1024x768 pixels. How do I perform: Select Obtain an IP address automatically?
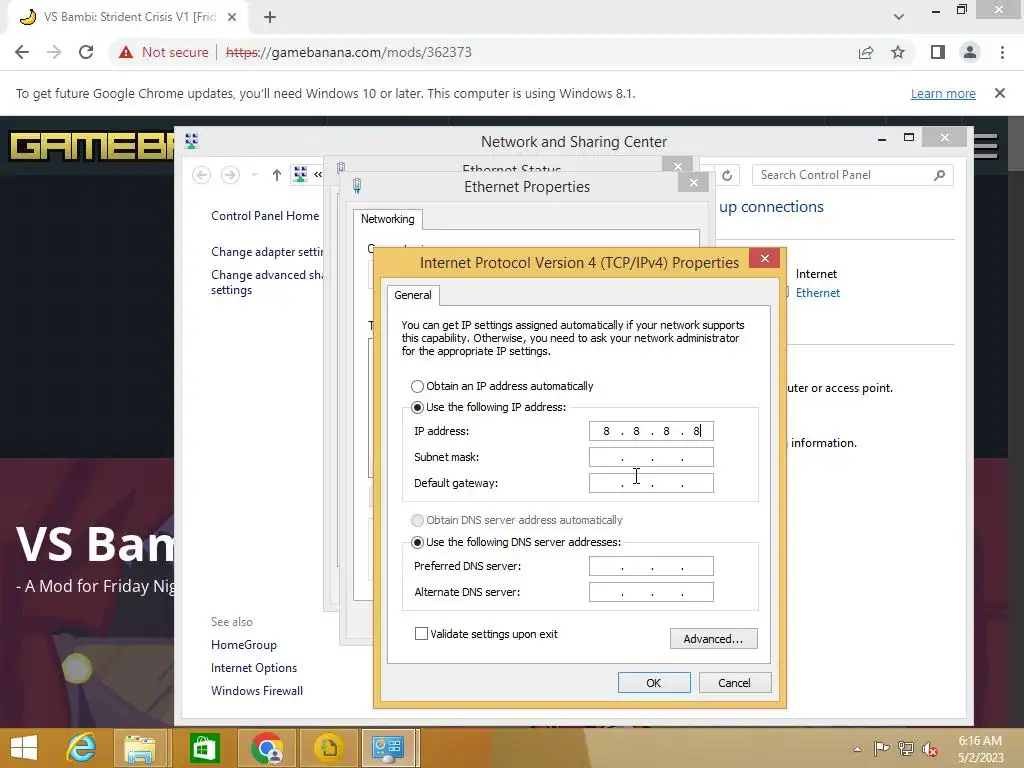pyautogui.click(x=502, y=386)
